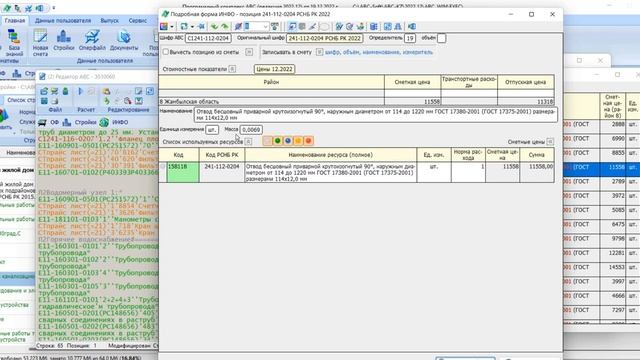Screen dimensions: 640x360
Task: Select the light pink color swatch
Action: 267,141
